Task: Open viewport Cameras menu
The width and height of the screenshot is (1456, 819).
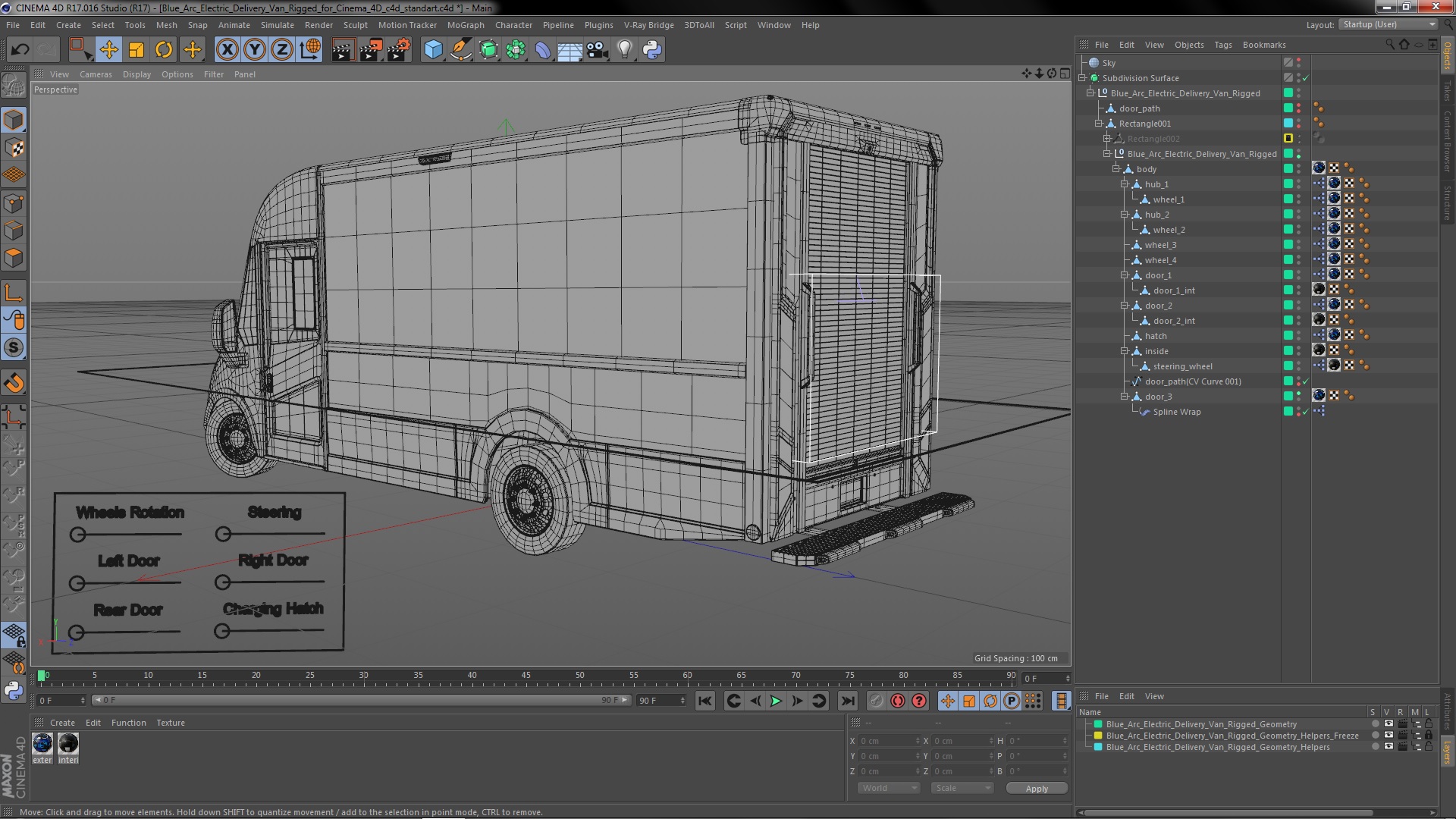Action: pos(96,74)
